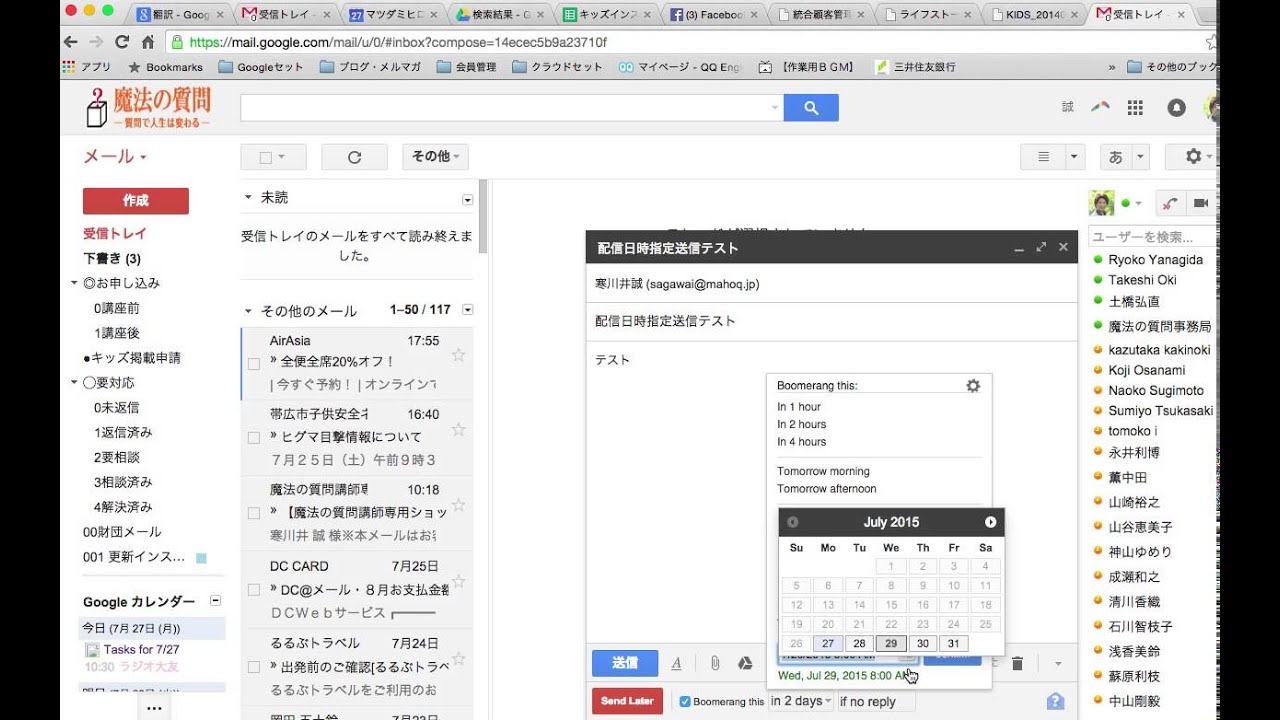Open formatting options in compose toolbar
This screenshot has width=1280, height=720.
[676, 663]
